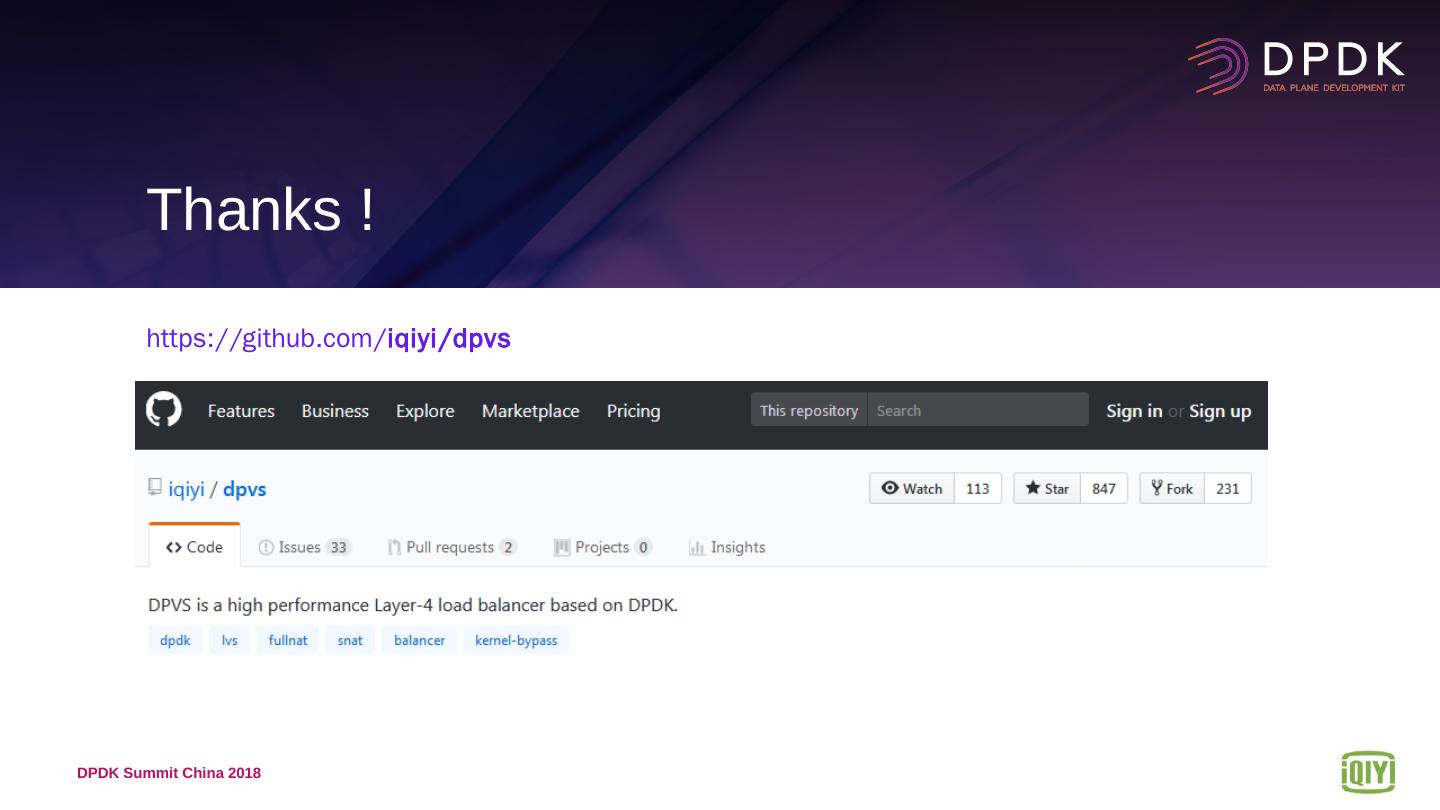
Task: Star the dpvs repository
Action: (1047, 488)
